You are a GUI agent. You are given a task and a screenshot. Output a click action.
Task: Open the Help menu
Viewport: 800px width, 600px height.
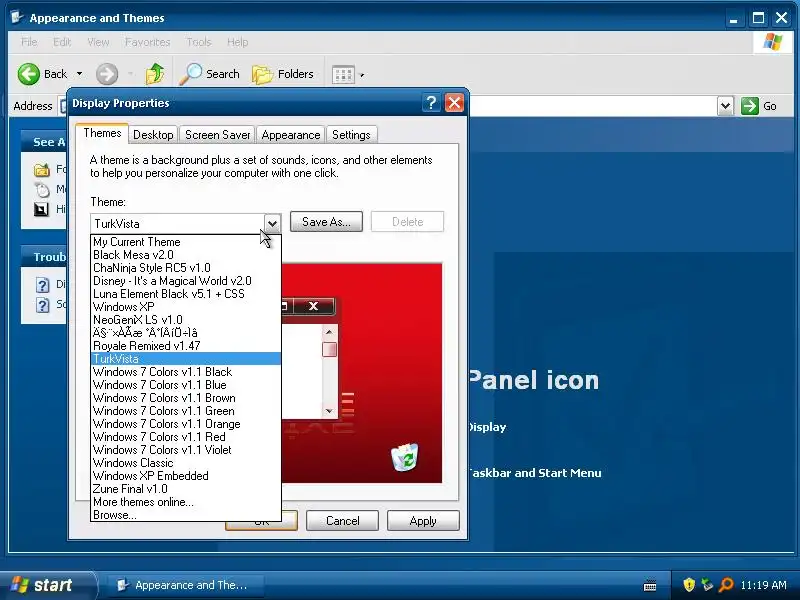(237, 42)
